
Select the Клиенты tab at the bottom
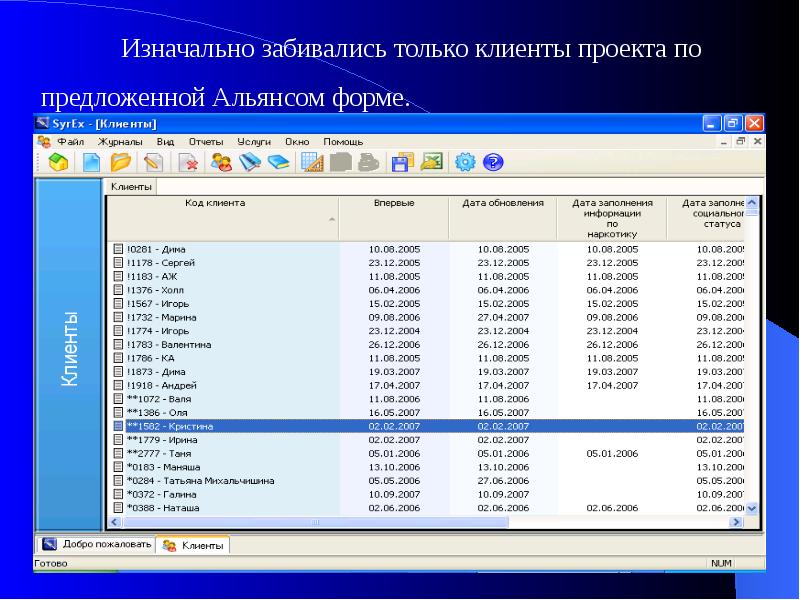tap(194, 545)
